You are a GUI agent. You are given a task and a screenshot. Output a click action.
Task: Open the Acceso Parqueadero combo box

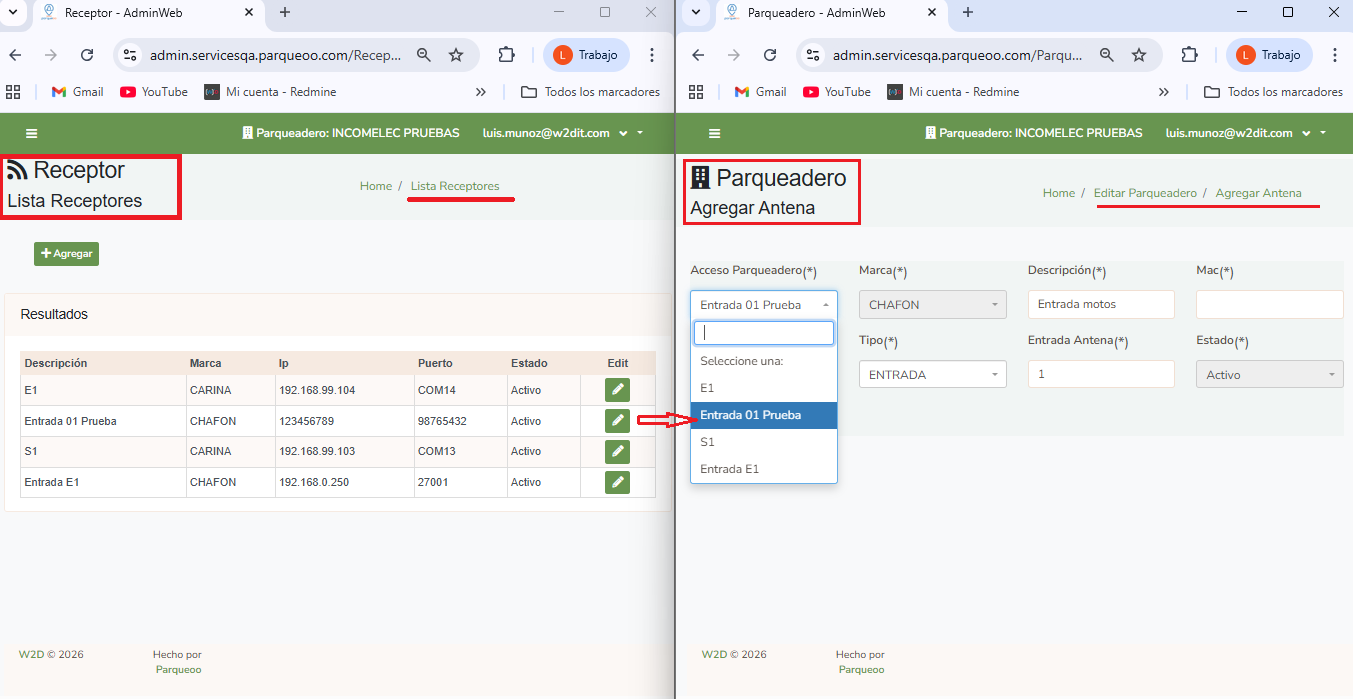point(763,305)
